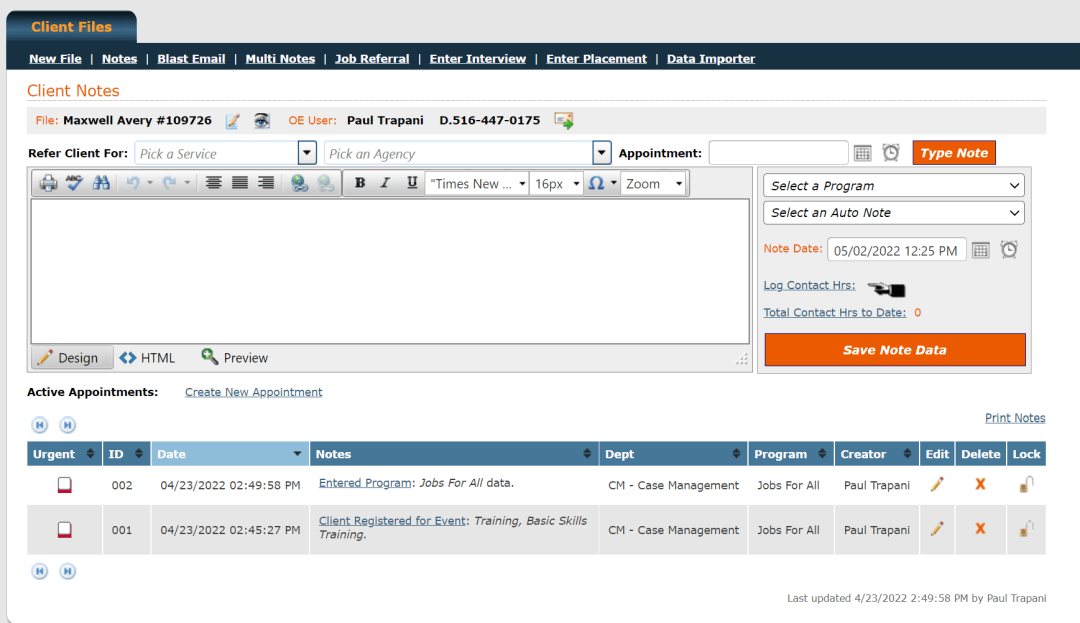Redo the last edit
This screenshot has height=623, width=1080.
(x=169, y=183)
